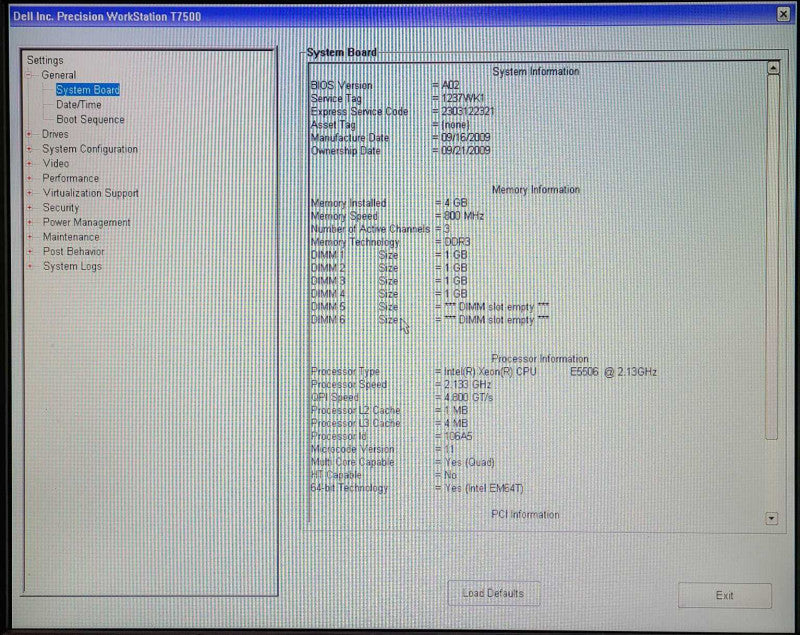The image size is (800, 635).
Task: Expand the Performance category
Action: pyautogui.click(x=30, y=179)
